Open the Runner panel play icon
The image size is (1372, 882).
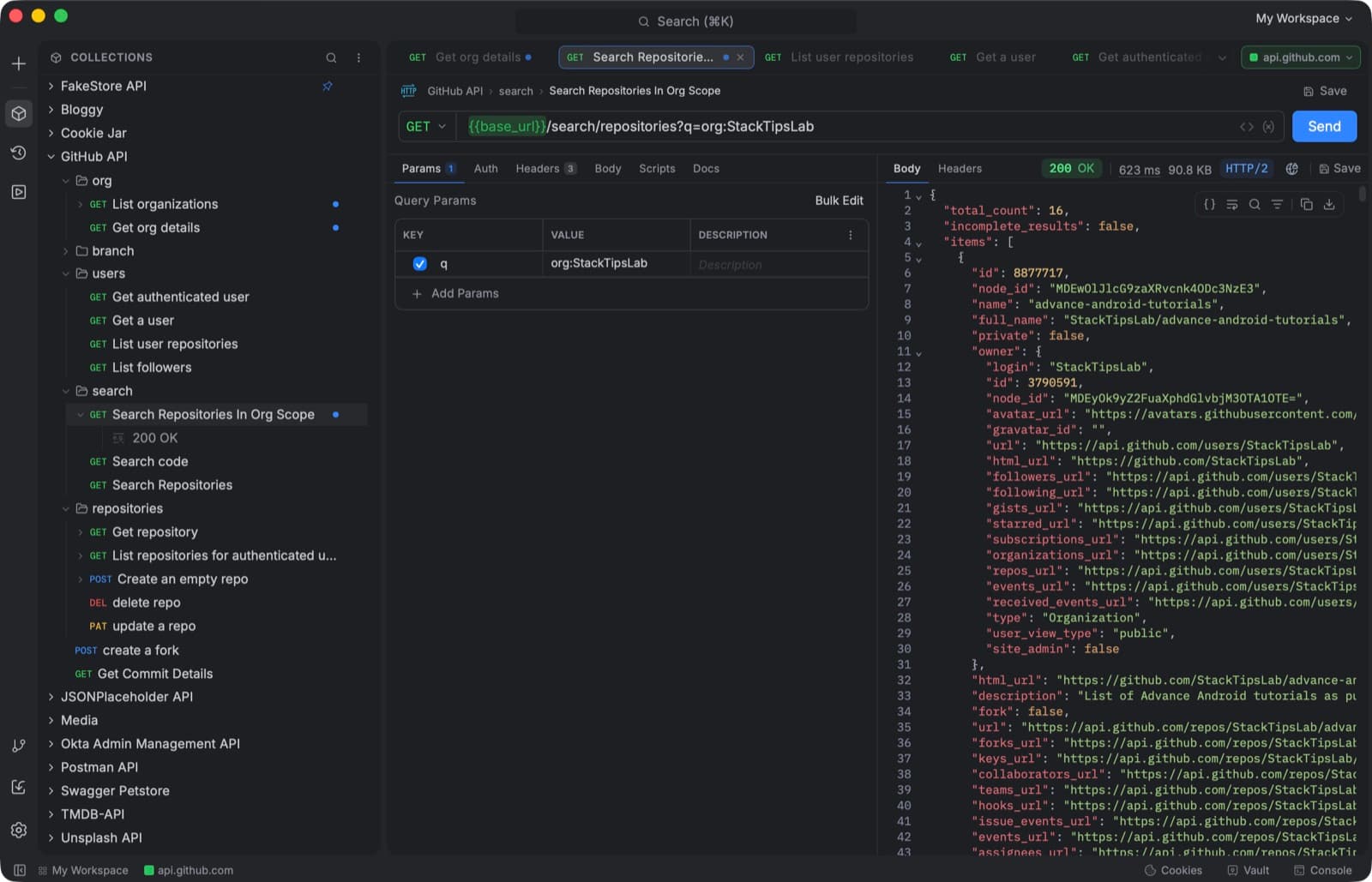19,192
